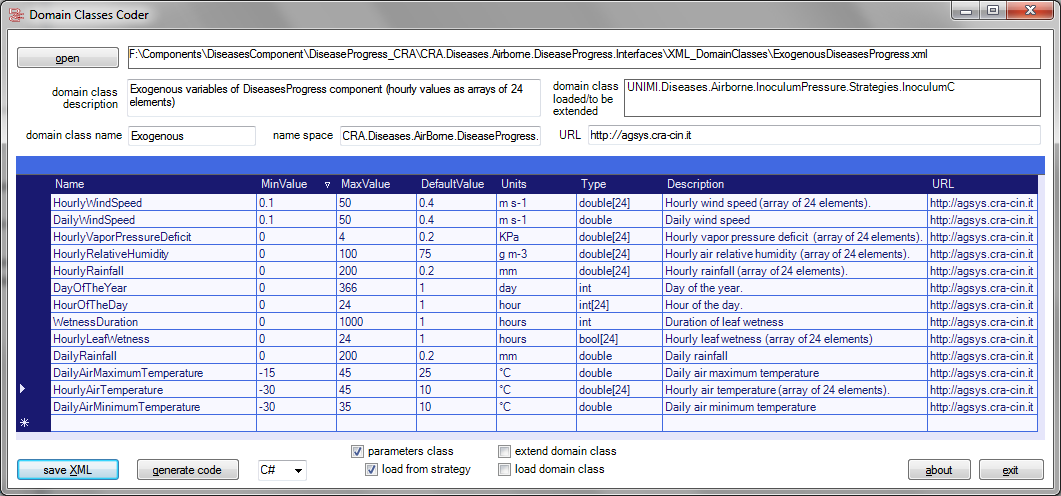This screenshot has height=496, width=1061.
Task: Click the MinValue sort direction arrow
Action: click(328, 185)
